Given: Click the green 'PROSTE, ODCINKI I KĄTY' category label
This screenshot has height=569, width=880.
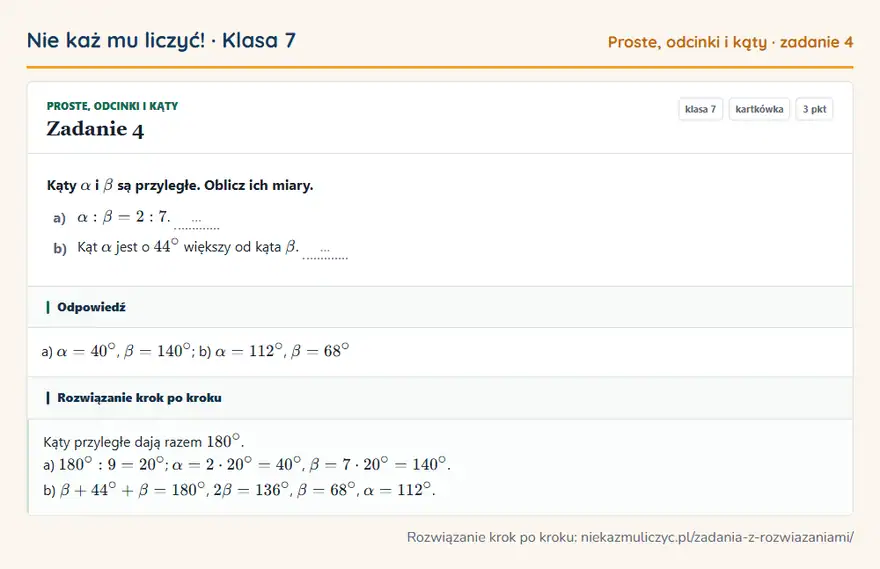Looking at the screenshot, I should click(x=112, y=106).
